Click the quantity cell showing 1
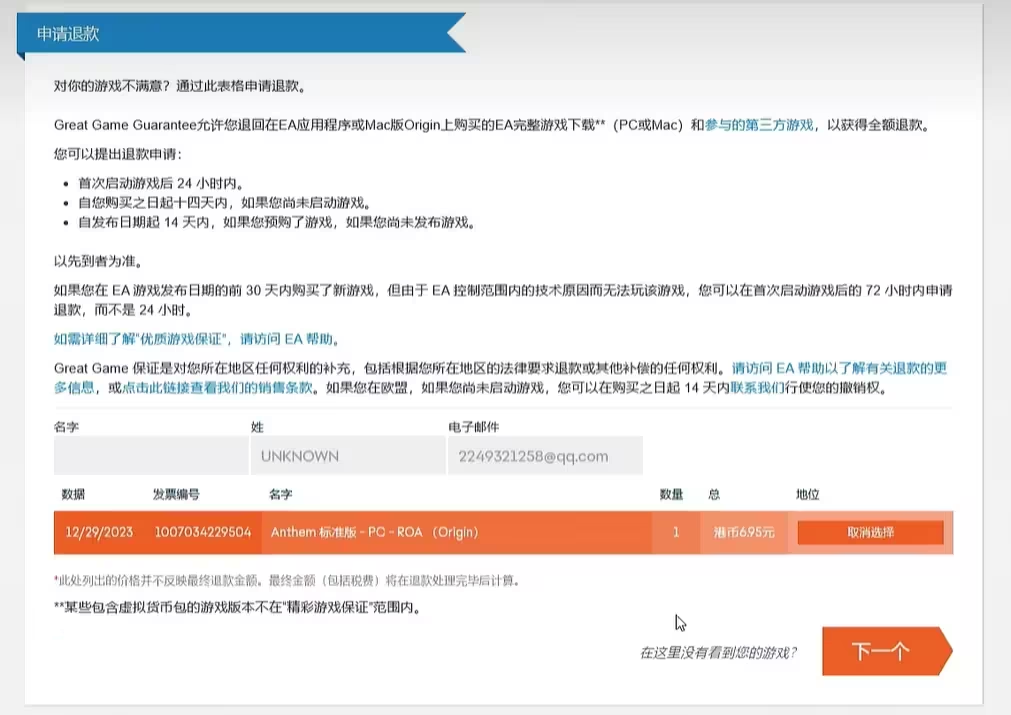This screenshot has width=1011, height=715. [676, 532]
